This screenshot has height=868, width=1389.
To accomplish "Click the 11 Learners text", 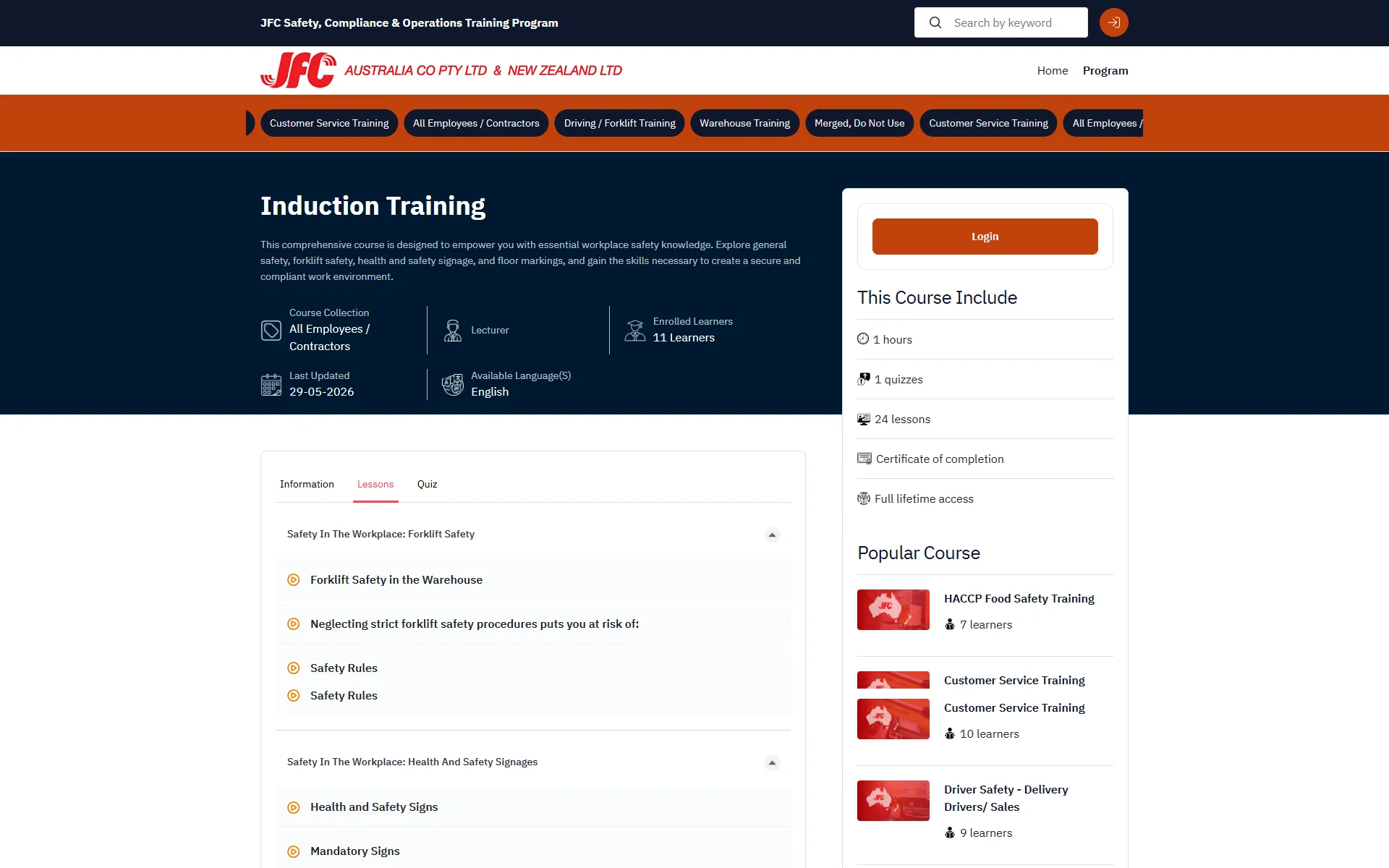I will tap(684, 338).
